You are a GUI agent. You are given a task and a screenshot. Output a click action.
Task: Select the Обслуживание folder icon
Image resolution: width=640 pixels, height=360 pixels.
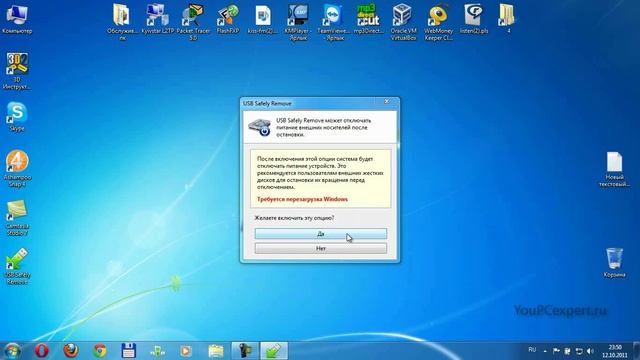pos(122,22)
